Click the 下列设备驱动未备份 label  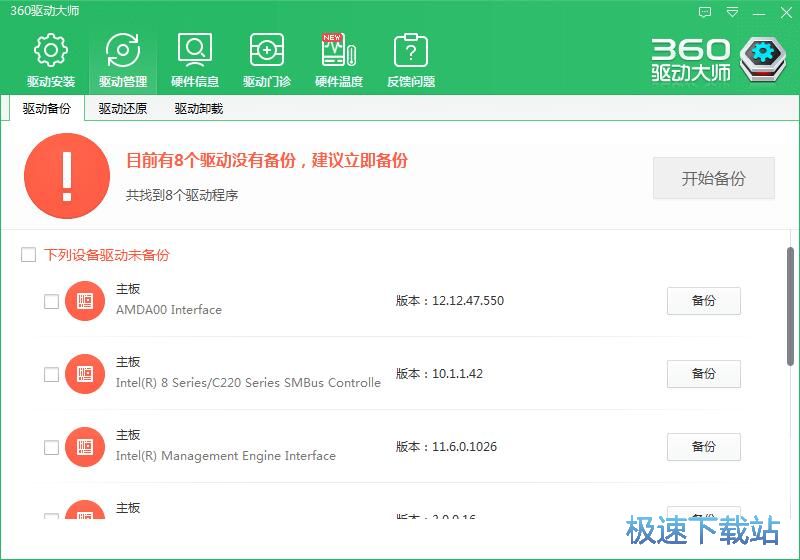point(106,254)
